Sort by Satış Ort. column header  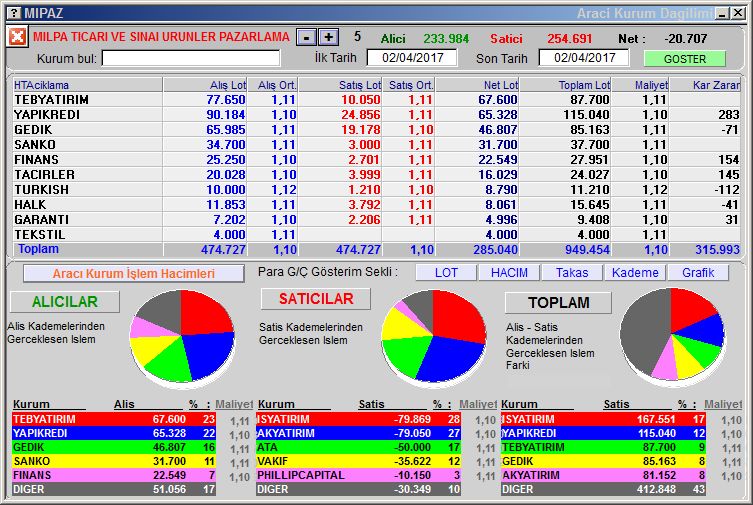pos(408,85)
